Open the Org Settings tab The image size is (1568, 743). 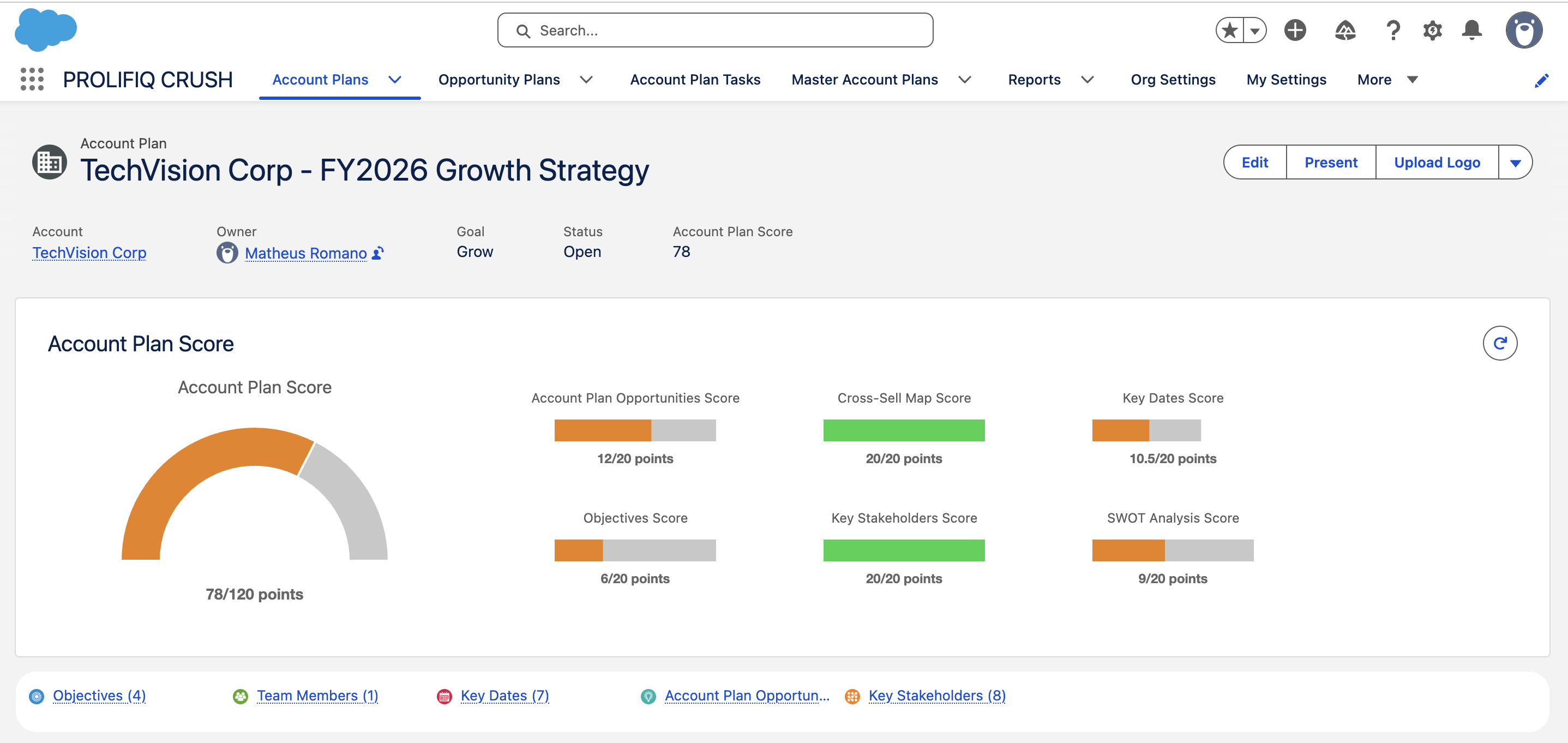(1173, 80)
